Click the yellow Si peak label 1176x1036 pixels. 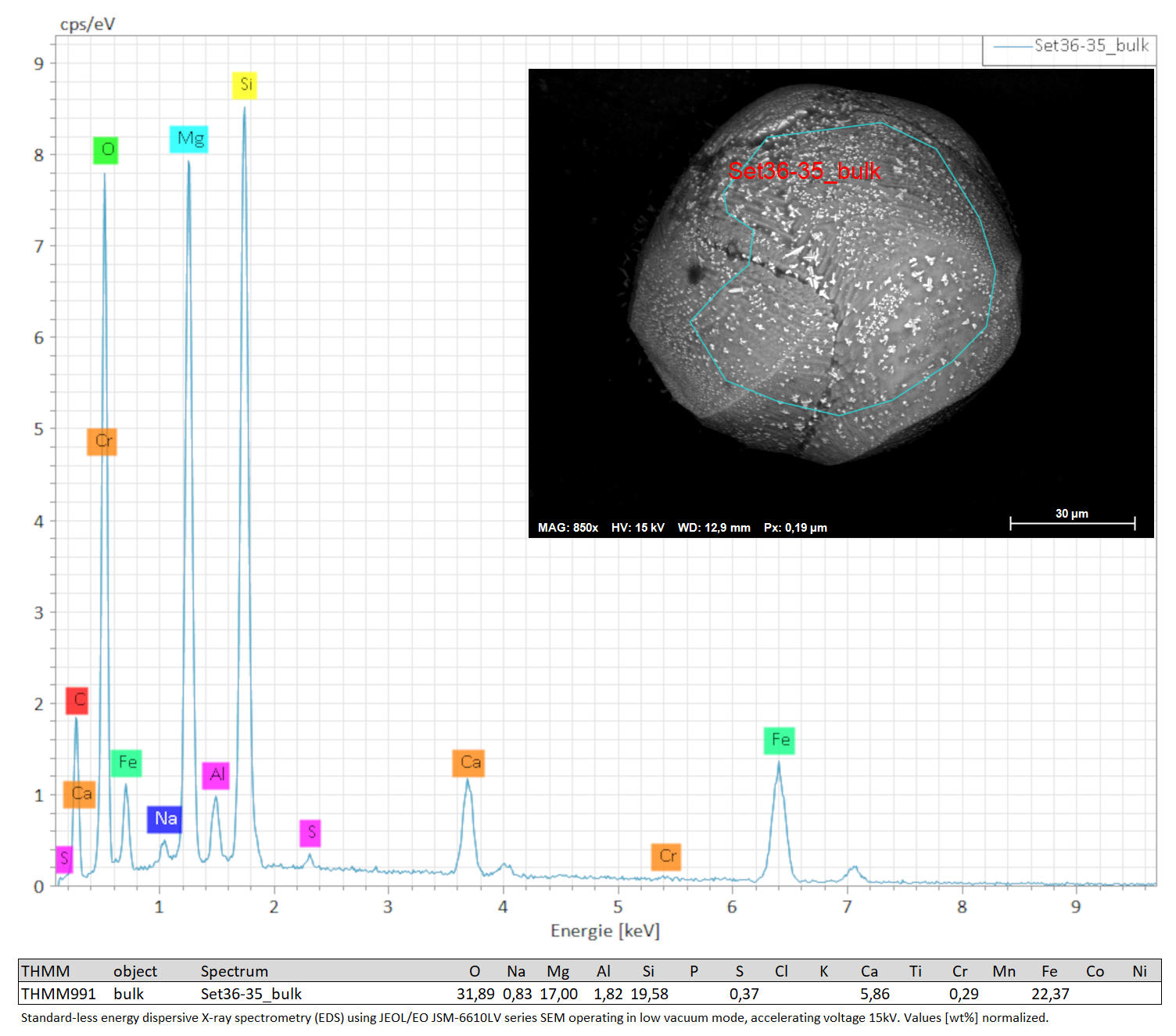245,84
